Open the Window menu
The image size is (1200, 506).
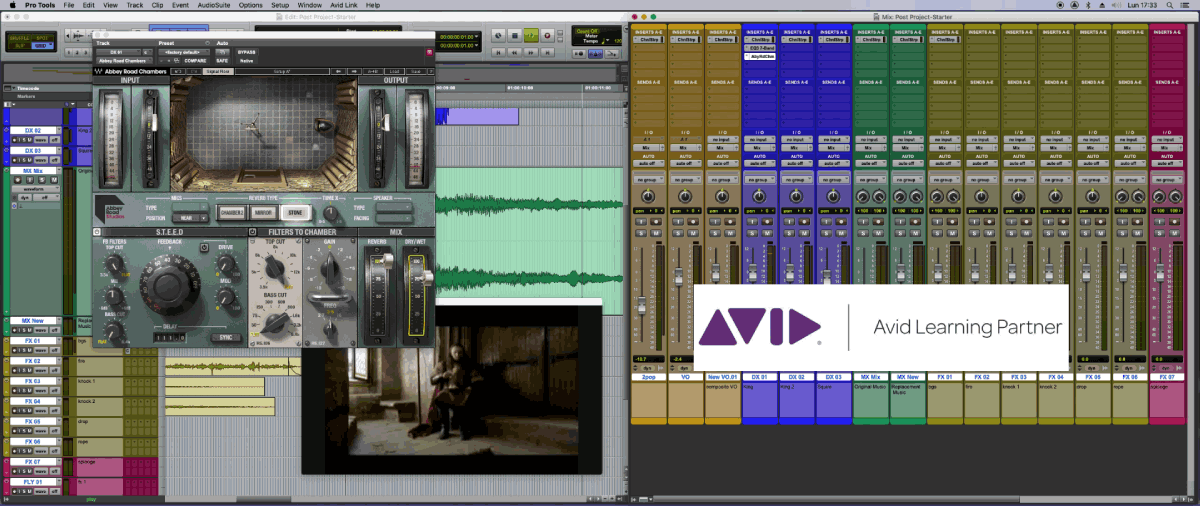point(309,5)
